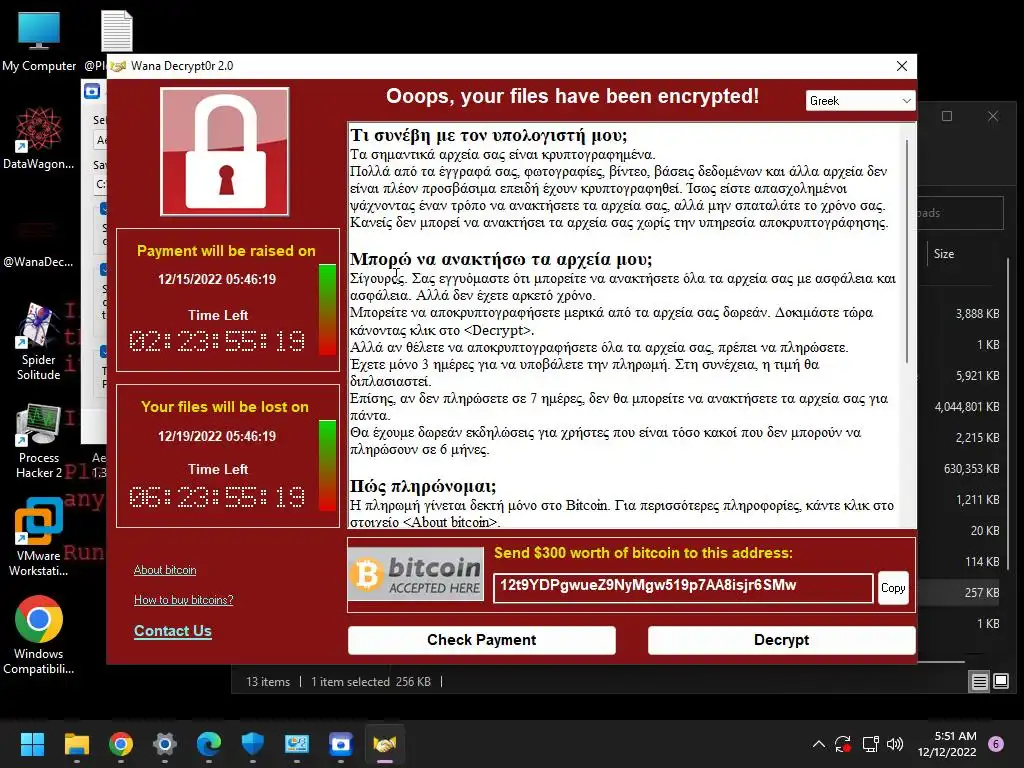Click the network tray icon
The height and width of the screenshot is (768, 1024).
coord(870,744)
